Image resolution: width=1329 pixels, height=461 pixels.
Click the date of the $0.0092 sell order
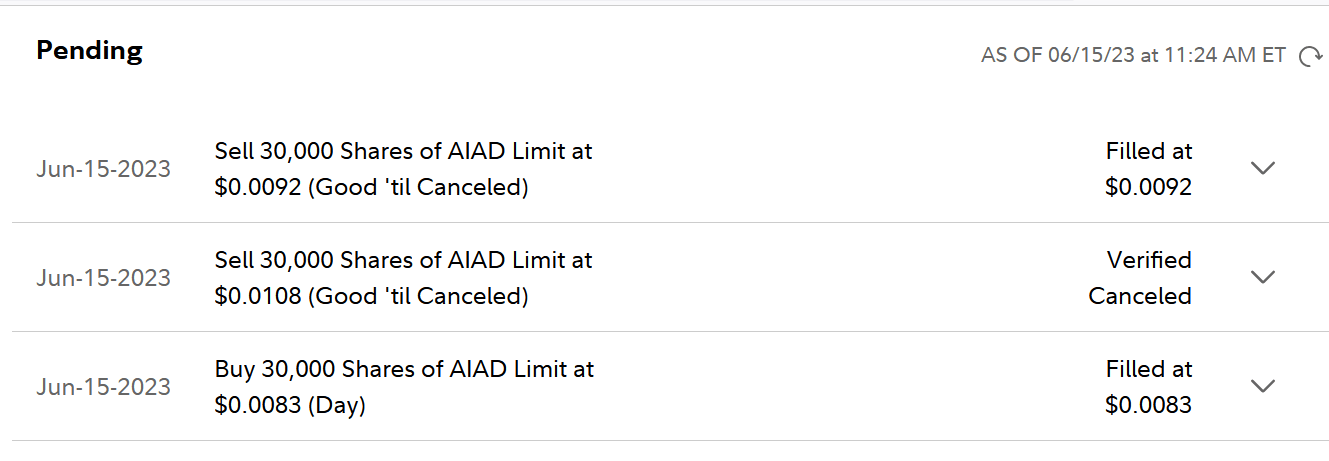[x=103, y=169]
